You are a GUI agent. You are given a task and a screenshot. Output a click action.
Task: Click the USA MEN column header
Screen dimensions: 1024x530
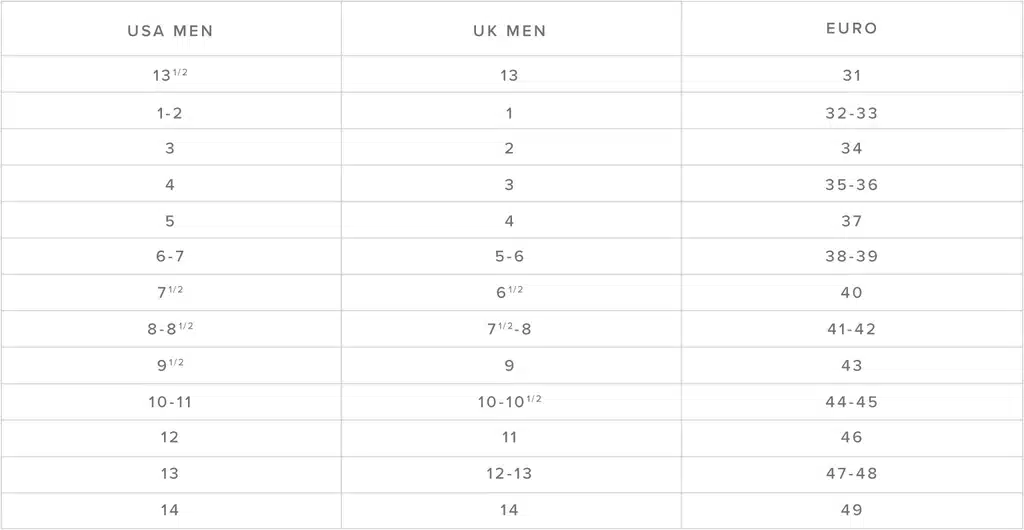170,31
